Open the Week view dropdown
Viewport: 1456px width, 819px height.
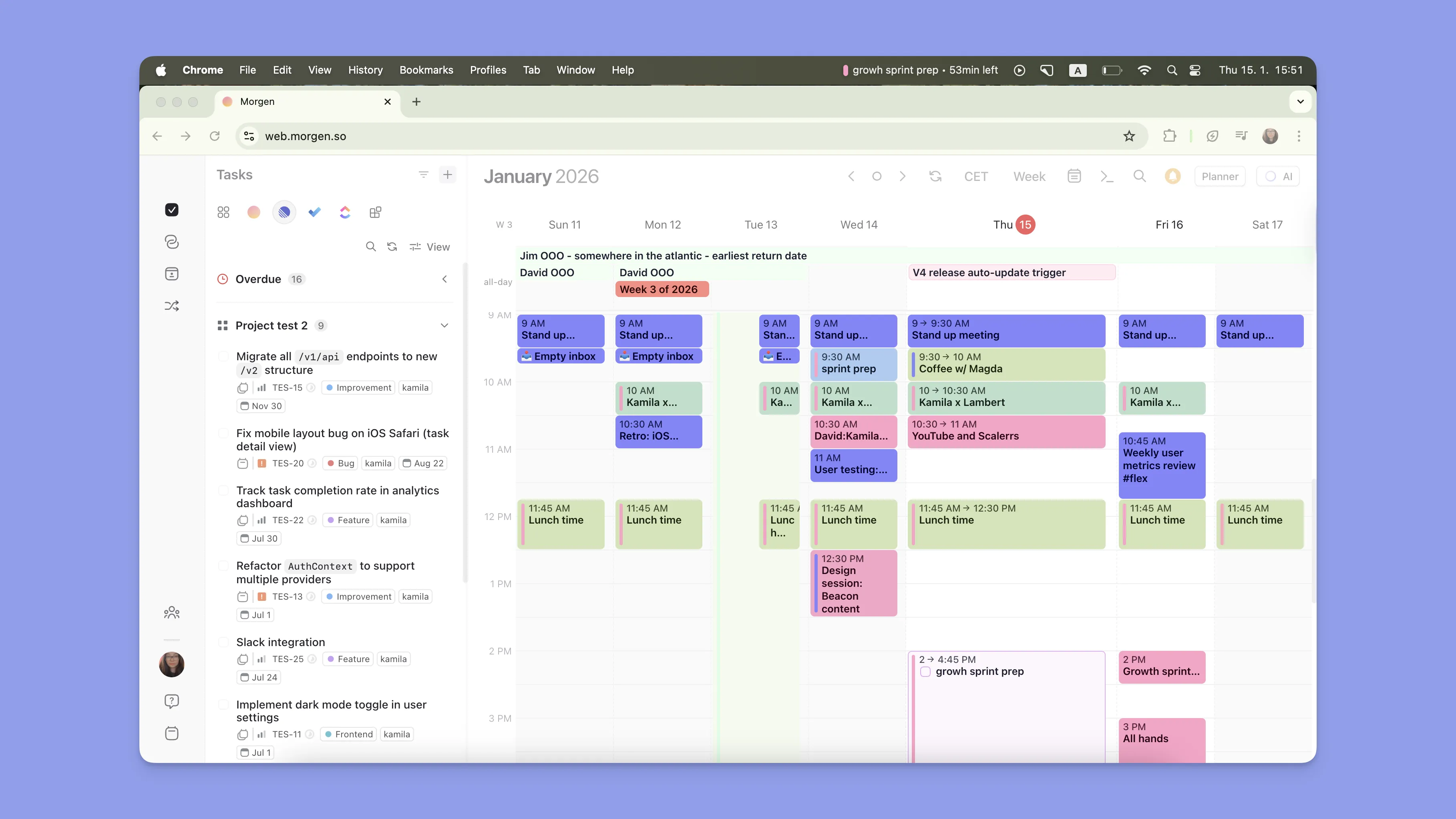click(x=1029, y=176)
